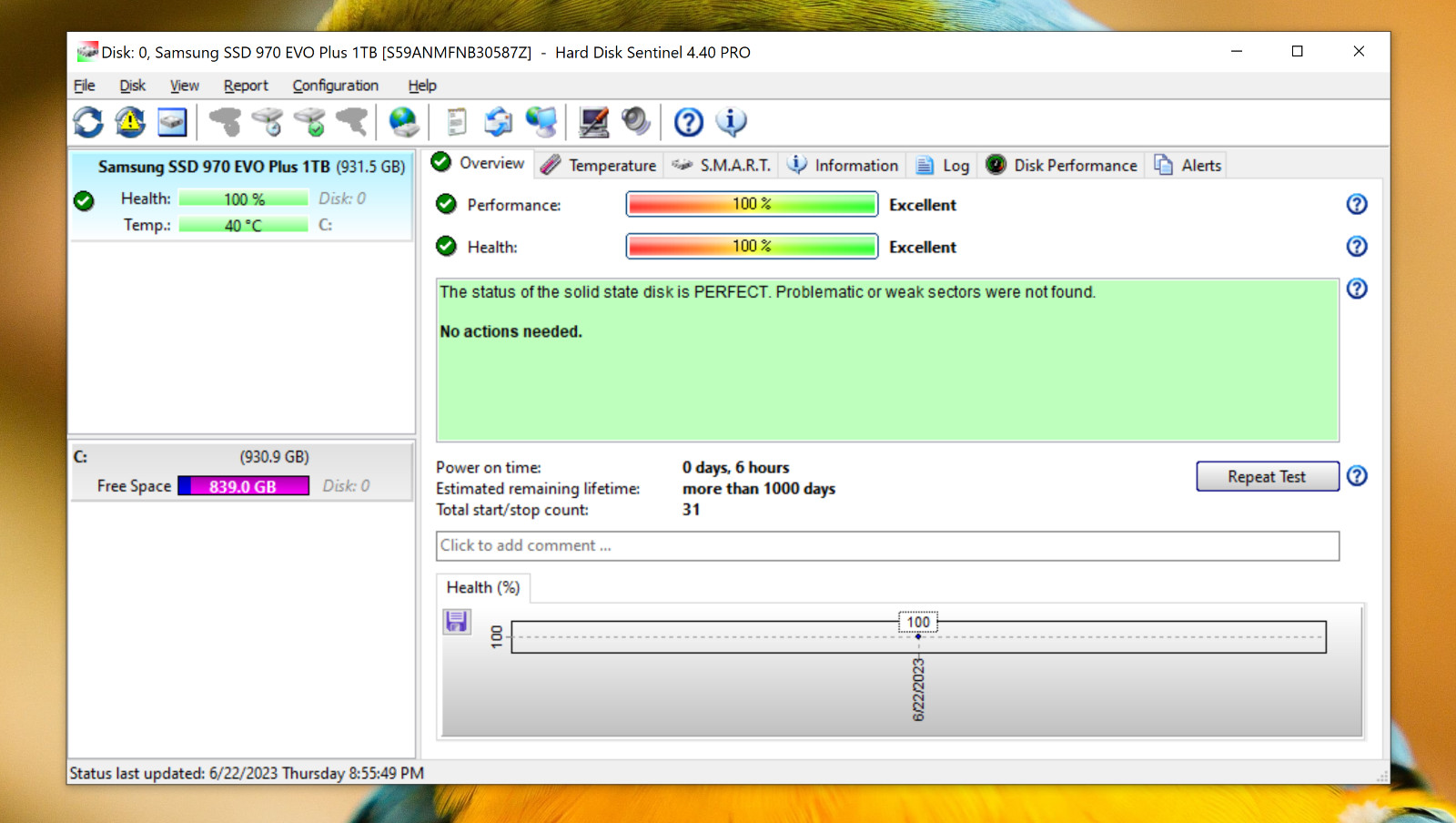
Task: Click the help icon next to Repeat Test
Action: click(x=1357, y=475)
